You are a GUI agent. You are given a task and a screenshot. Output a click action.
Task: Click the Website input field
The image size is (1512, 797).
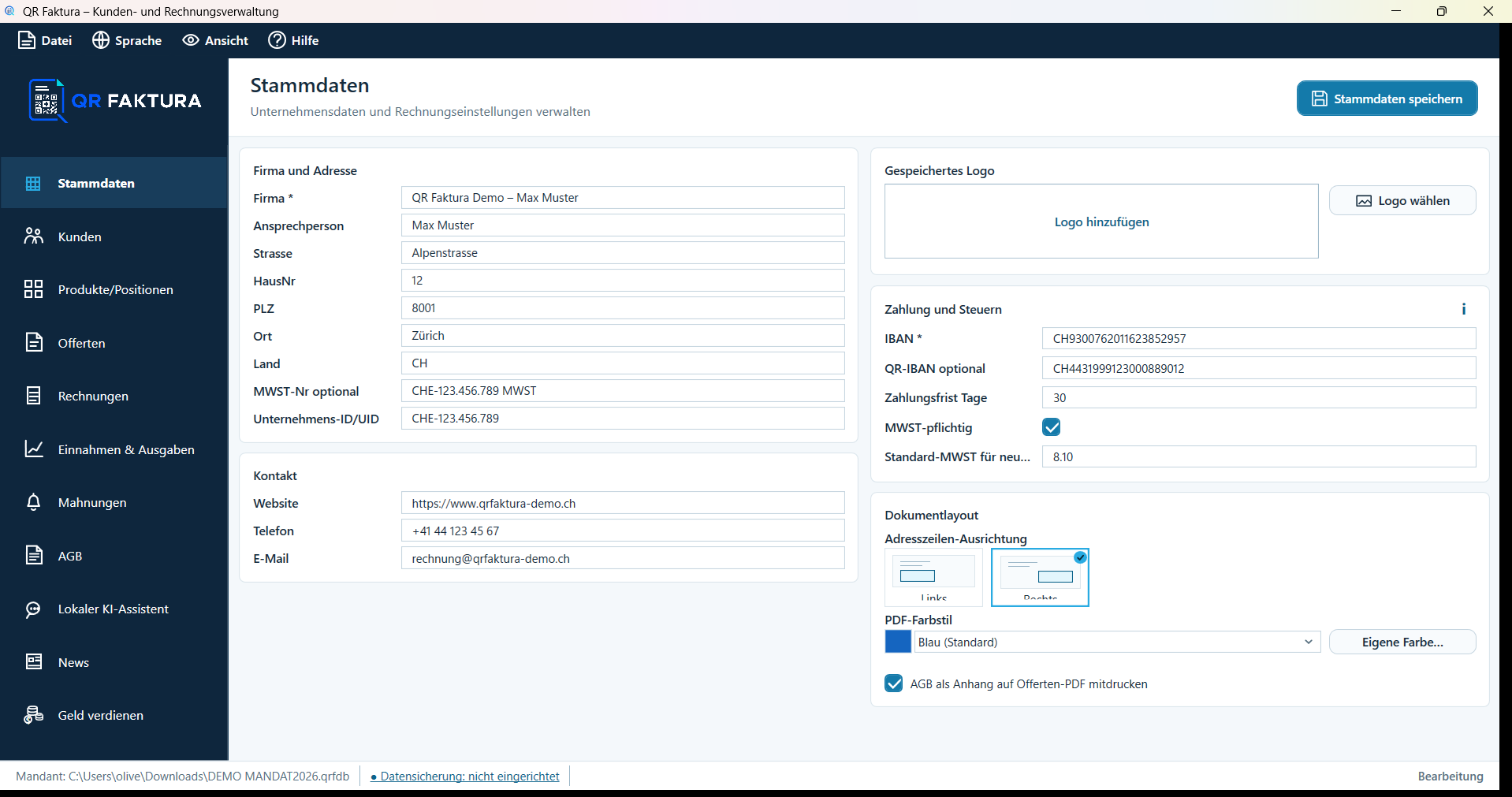(623, 503)
